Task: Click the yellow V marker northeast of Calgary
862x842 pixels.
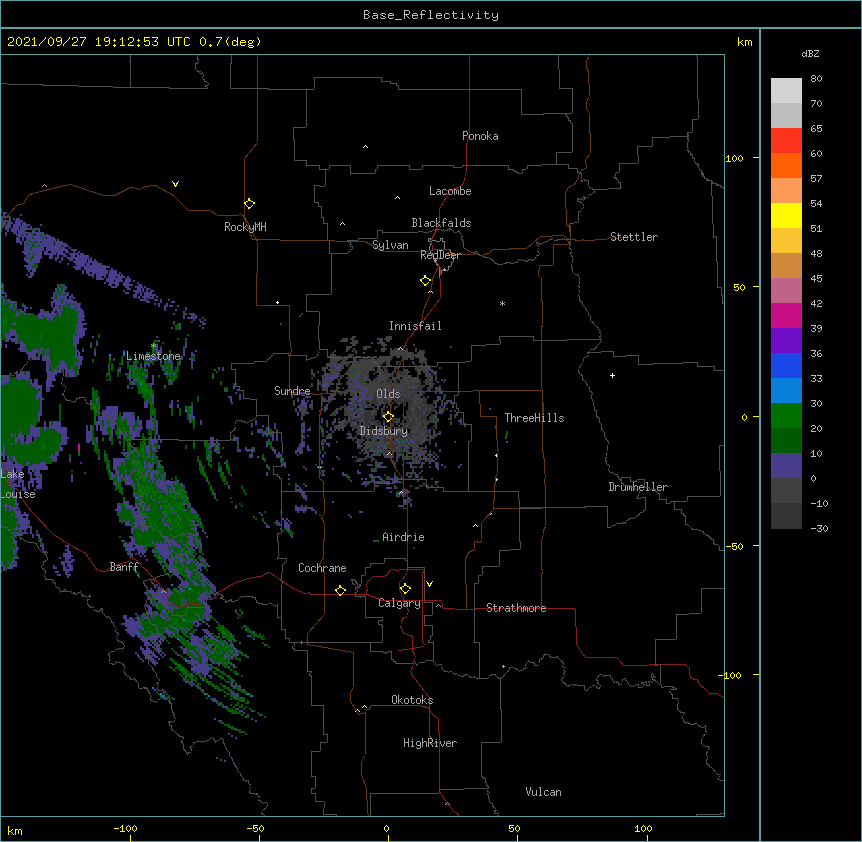Action: coord(429,584)
